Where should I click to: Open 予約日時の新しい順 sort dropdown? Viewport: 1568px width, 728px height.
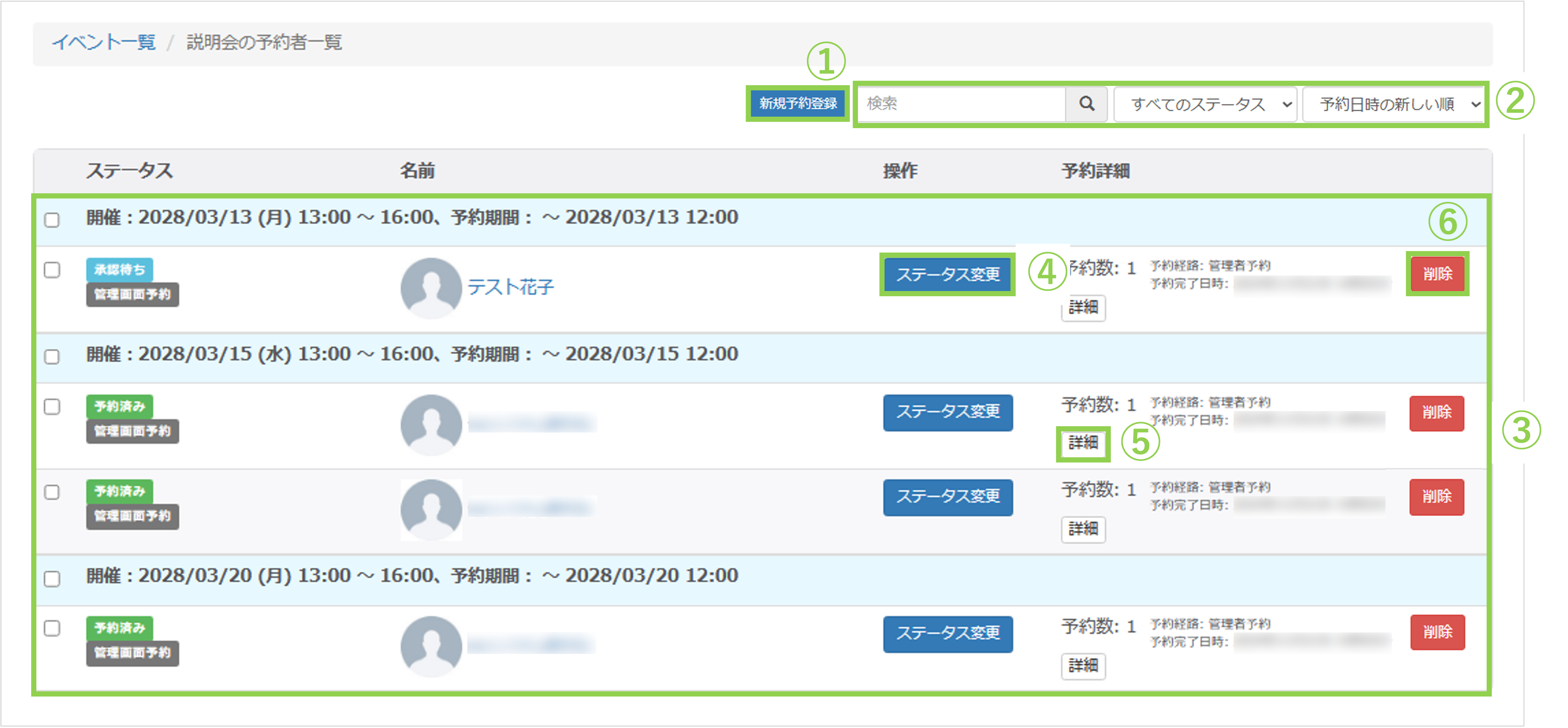[x=1394, y=105]
